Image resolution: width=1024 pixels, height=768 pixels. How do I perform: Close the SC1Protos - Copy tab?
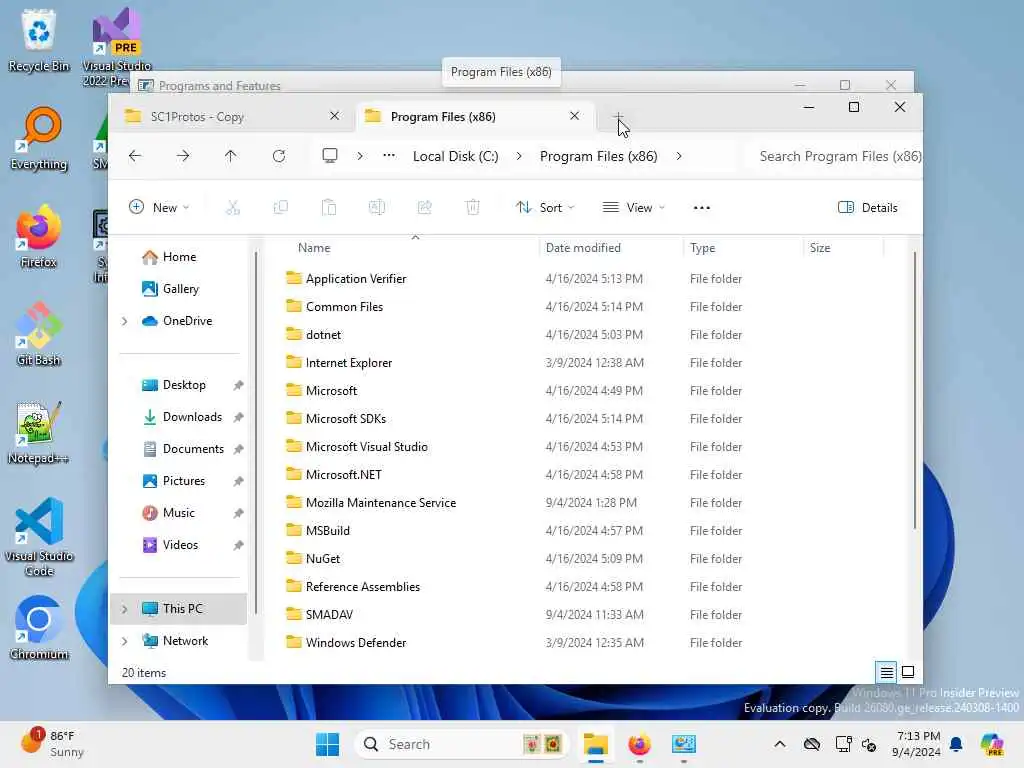pos(334,116)
